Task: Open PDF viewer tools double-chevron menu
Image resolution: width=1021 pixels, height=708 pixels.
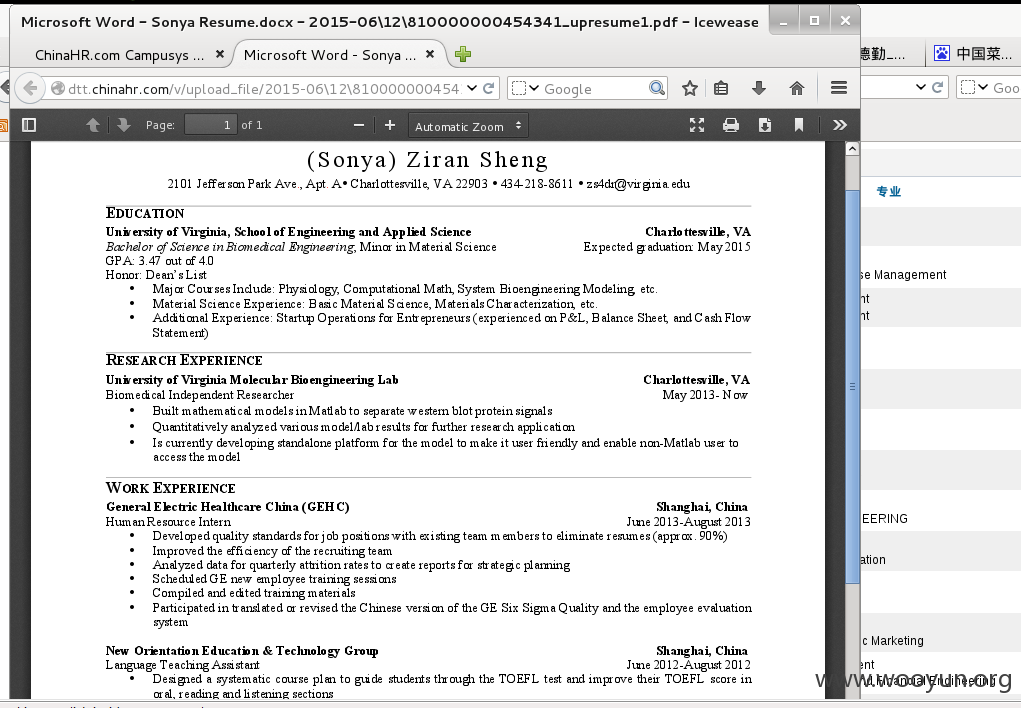Action: (x=840, y=125)
